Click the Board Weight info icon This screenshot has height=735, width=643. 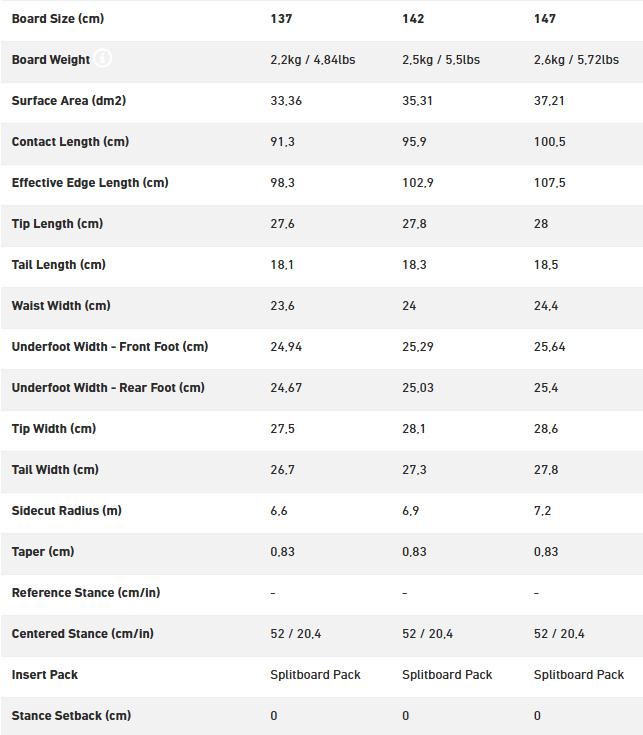click(103, 58)
